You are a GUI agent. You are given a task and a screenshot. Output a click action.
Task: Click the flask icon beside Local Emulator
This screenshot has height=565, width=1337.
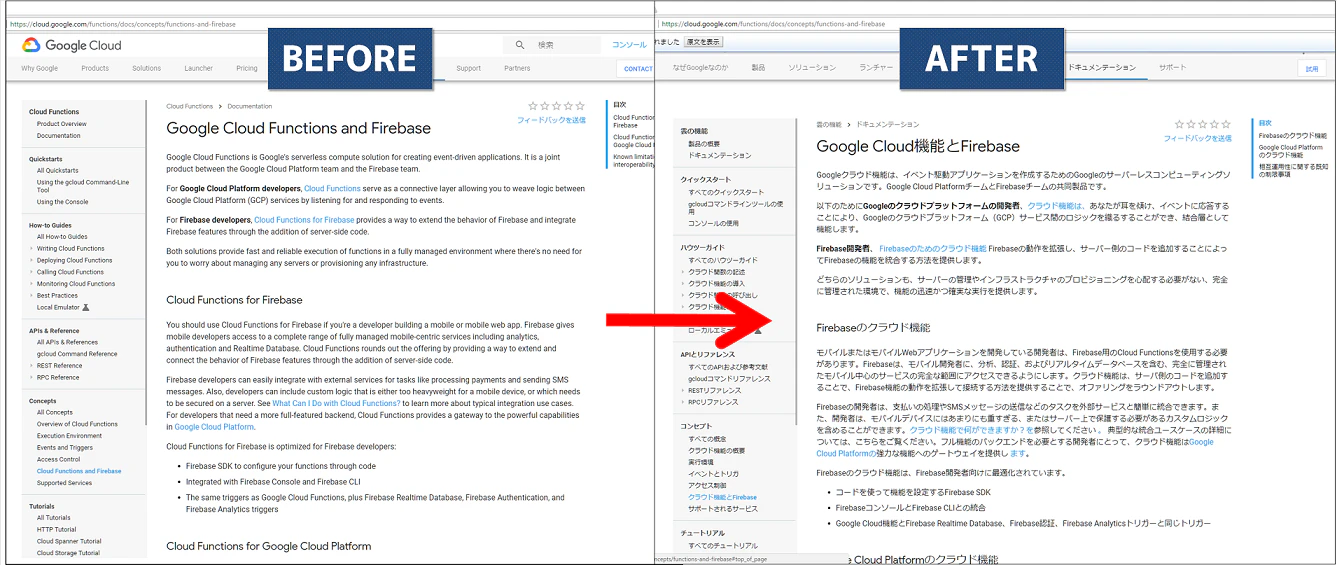(87, 307)
